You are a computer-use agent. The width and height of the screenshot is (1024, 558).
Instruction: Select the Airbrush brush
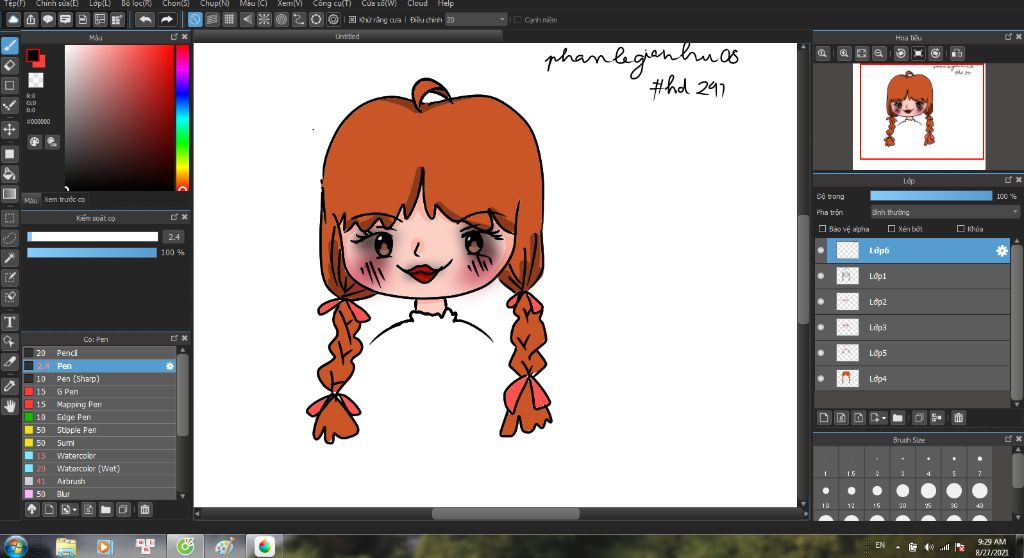tap(100, 482)
